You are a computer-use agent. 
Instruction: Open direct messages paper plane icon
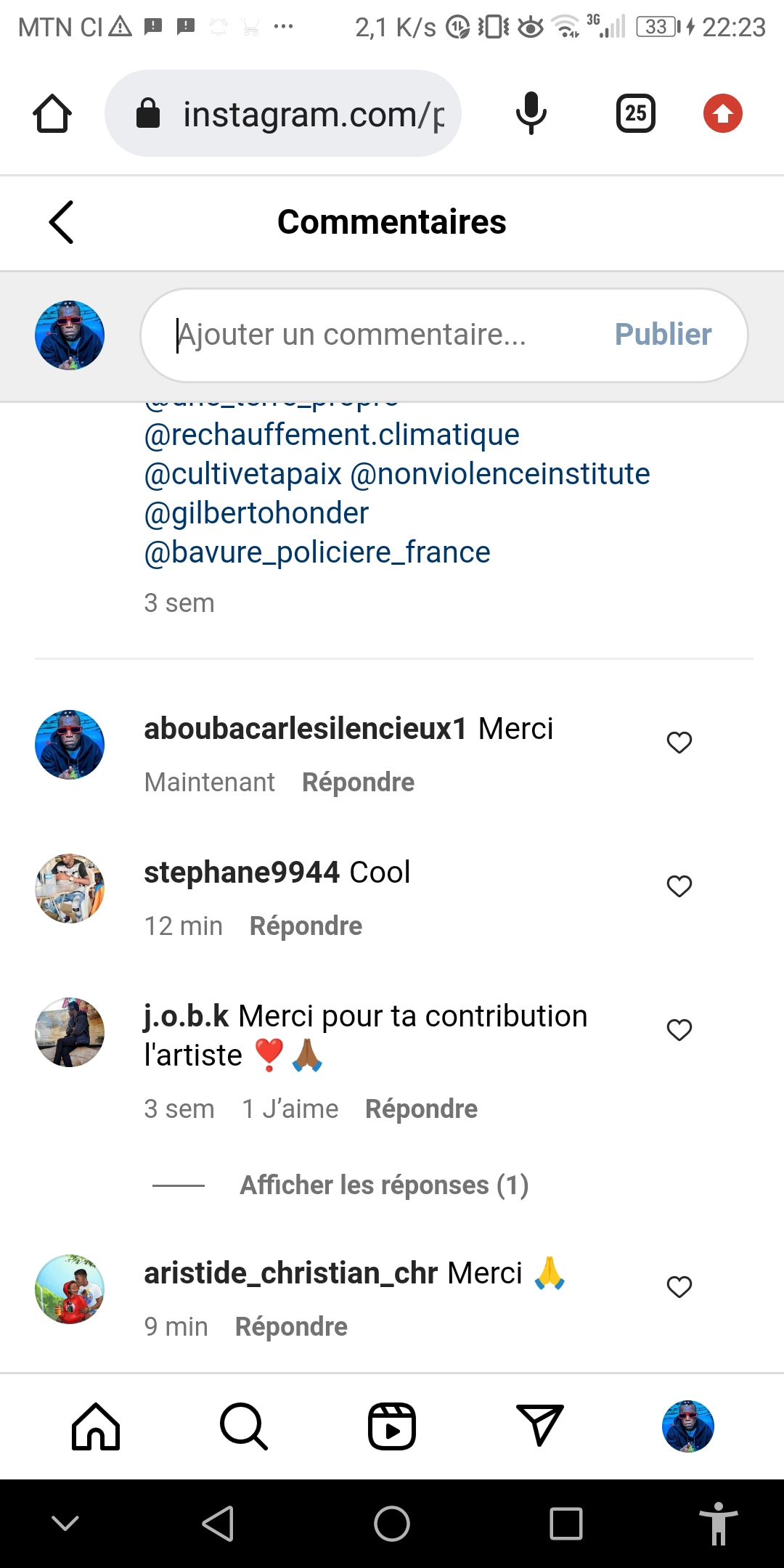pyautogui.click(x=540, y=1425)
